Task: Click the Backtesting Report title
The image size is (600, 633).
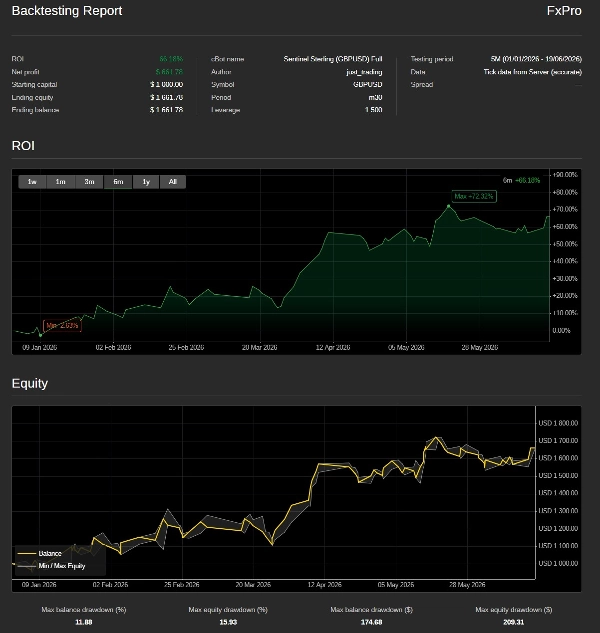Action: (x=67, y=11)
